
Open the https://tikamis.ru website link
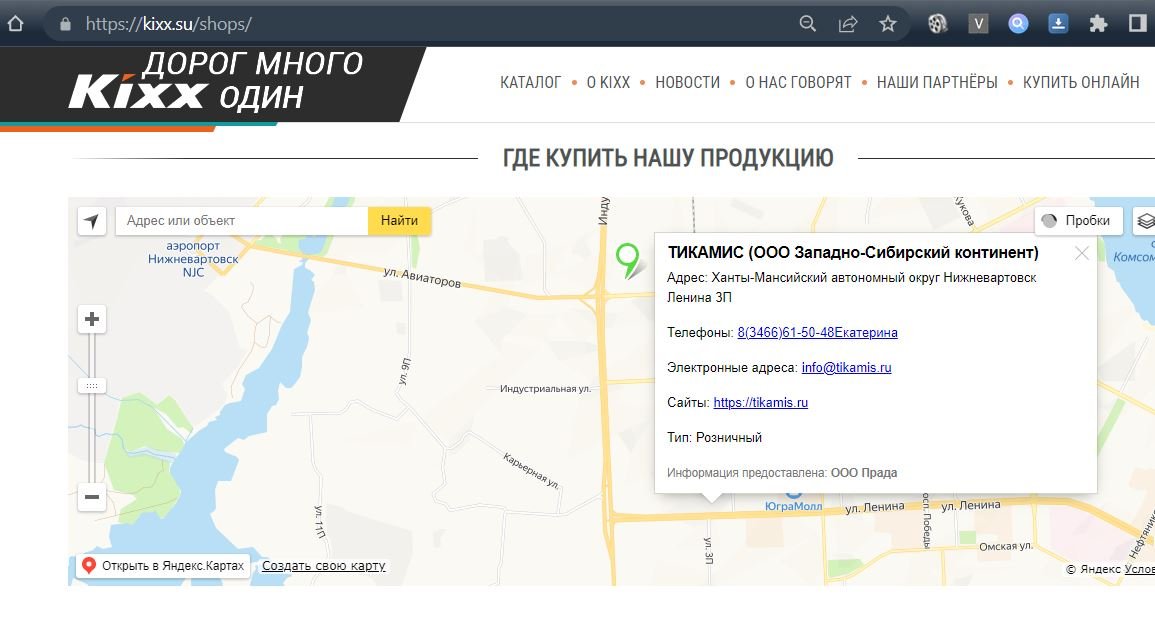coord(761,403)
